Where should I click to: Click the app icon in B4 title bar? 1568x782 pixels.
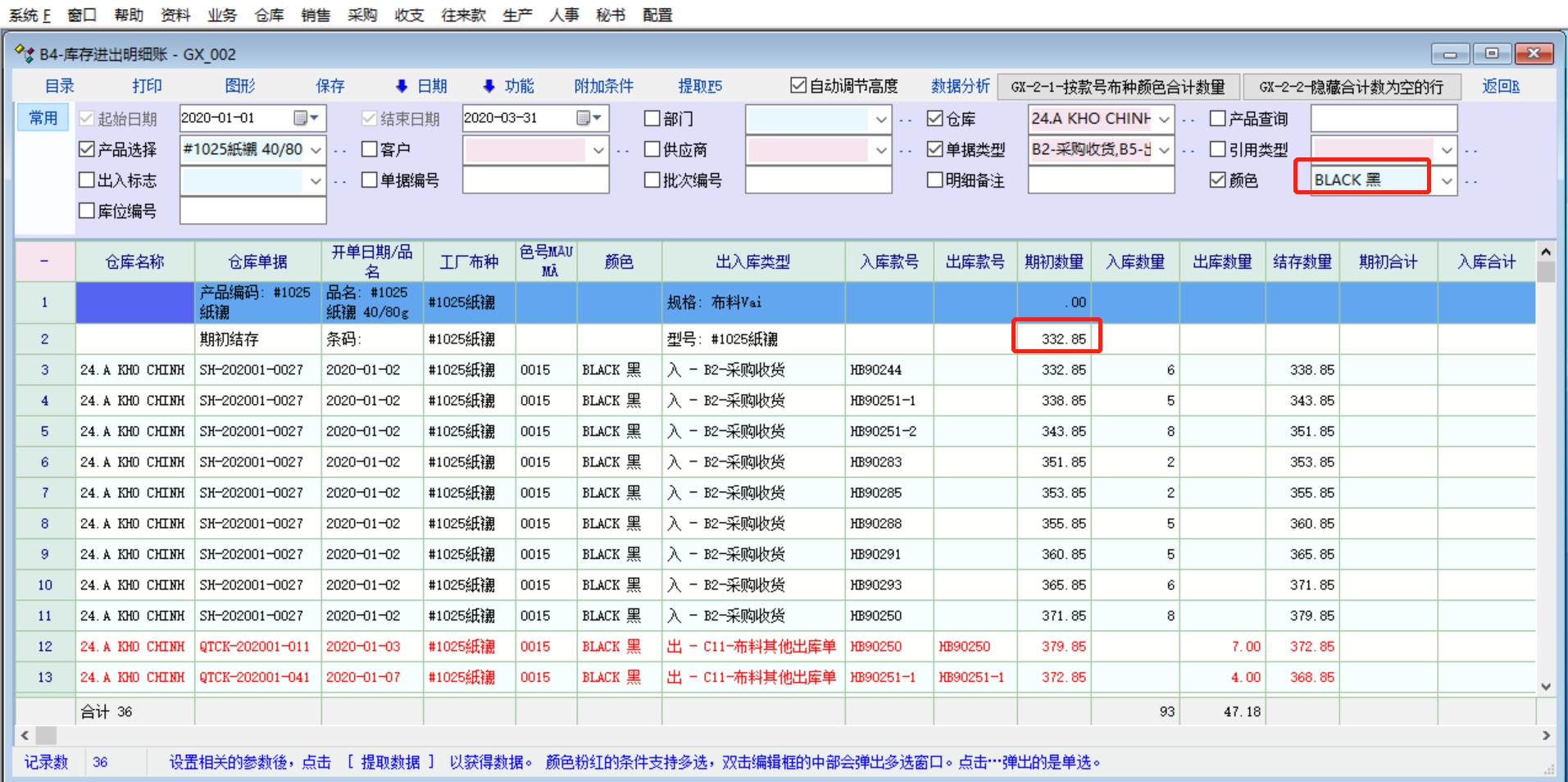[x=25, y=54]
